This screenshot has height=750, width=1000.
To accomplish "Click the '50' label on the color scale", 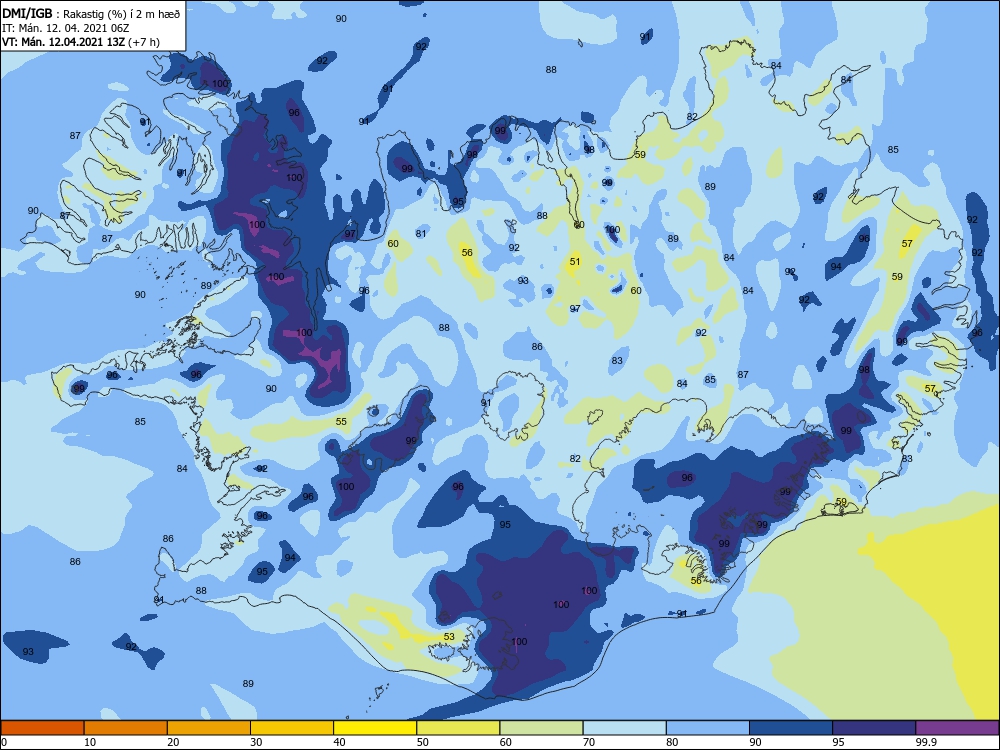I will (x=423, y=742).
